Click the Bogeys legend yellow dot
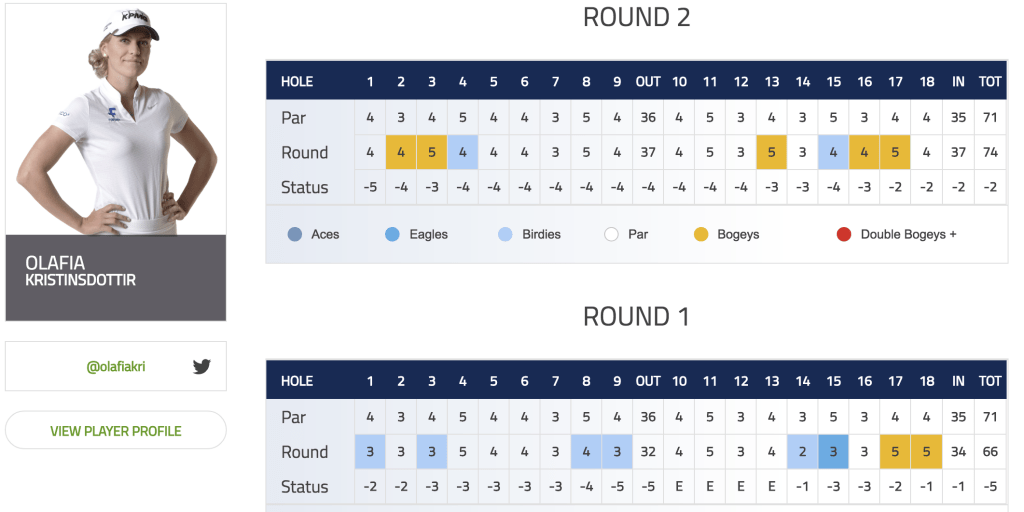 click(x=701, y=234)
